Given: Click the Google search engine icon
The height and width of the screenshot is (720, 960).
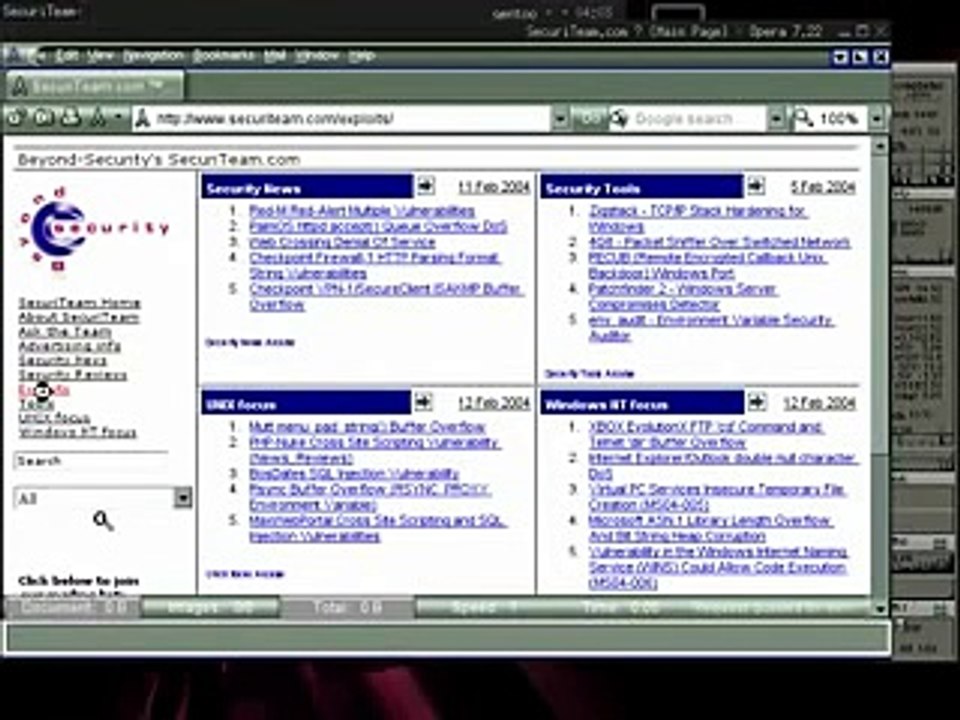Looking at the screenshot, I should [620, 118].
